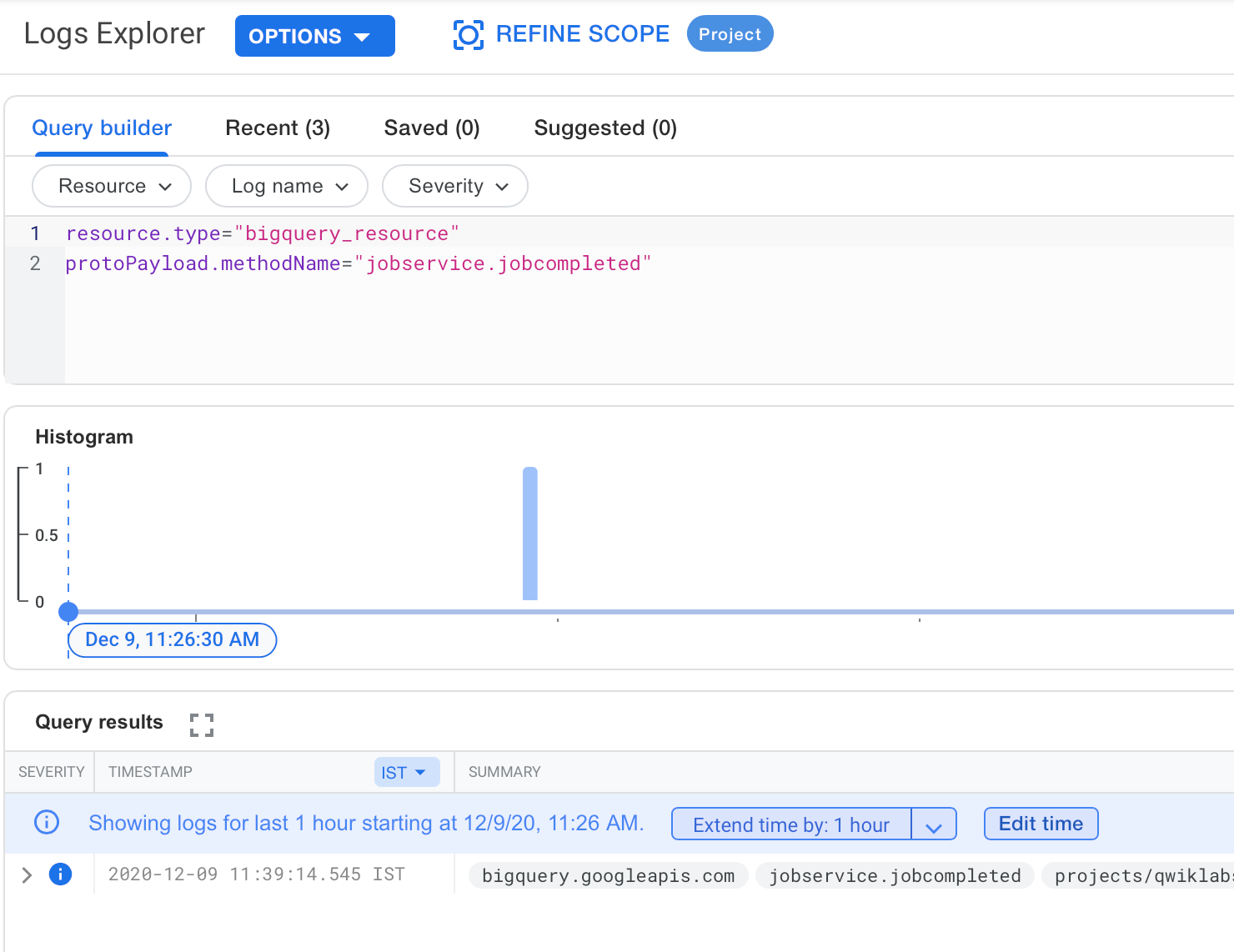The image size is (1234, 952).
Task: Click the projects/qwiklabs summary chip
Action: (1138, 875)
